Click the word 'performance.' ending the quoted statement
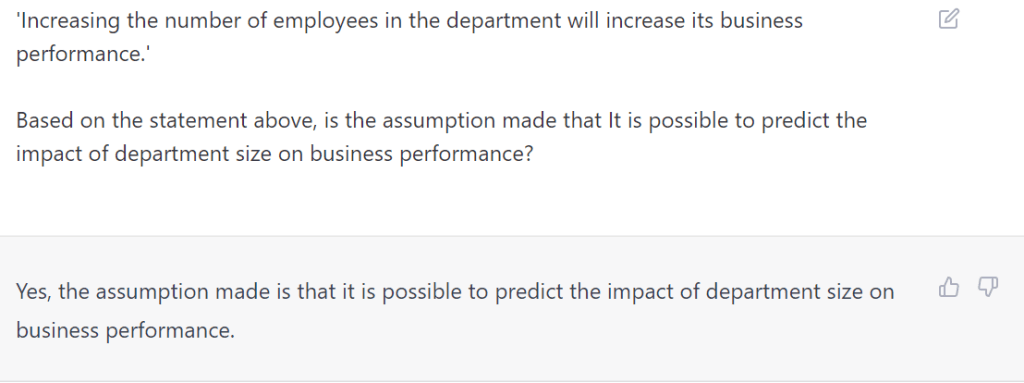 (83, 54)
